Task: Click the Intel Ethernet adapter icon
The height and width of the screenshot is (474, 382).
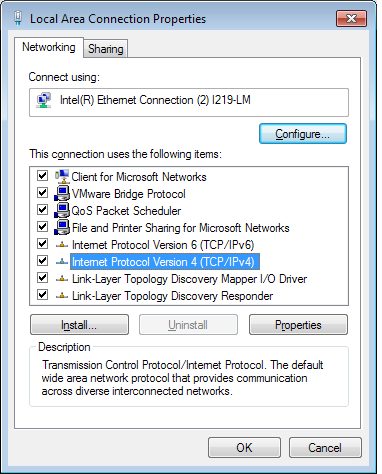Action: (44, 101)
